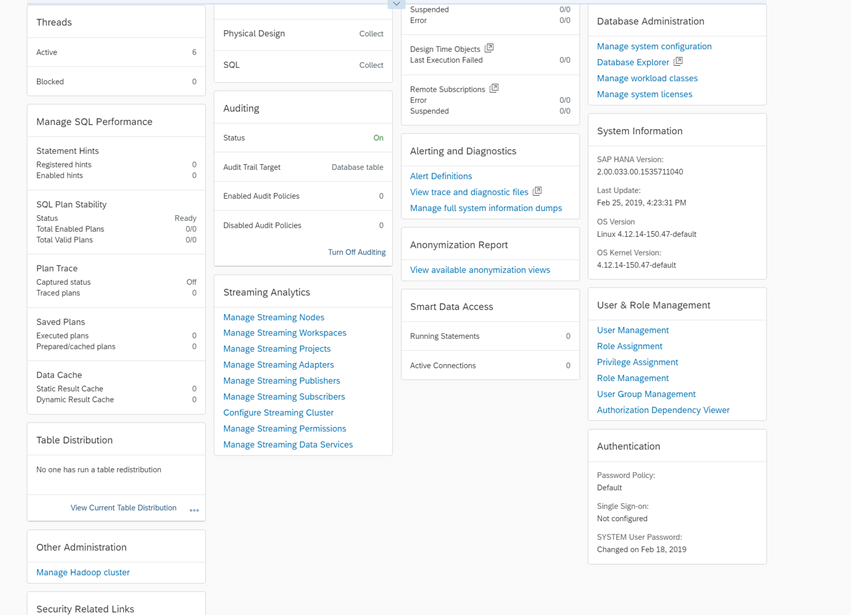The image size is (851, 615).
Task: Open the Data Cache section
Action: click(116, 387)
